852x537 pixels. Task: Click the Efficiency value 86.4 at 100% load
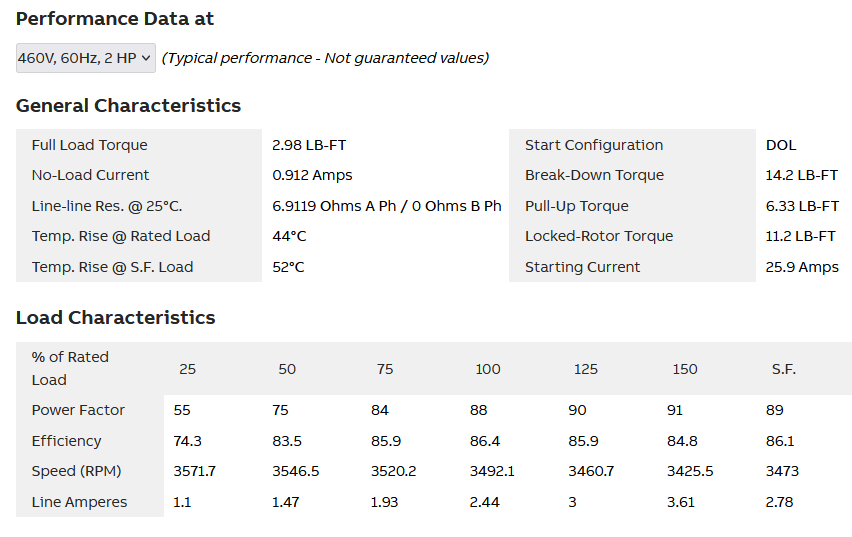485,441
